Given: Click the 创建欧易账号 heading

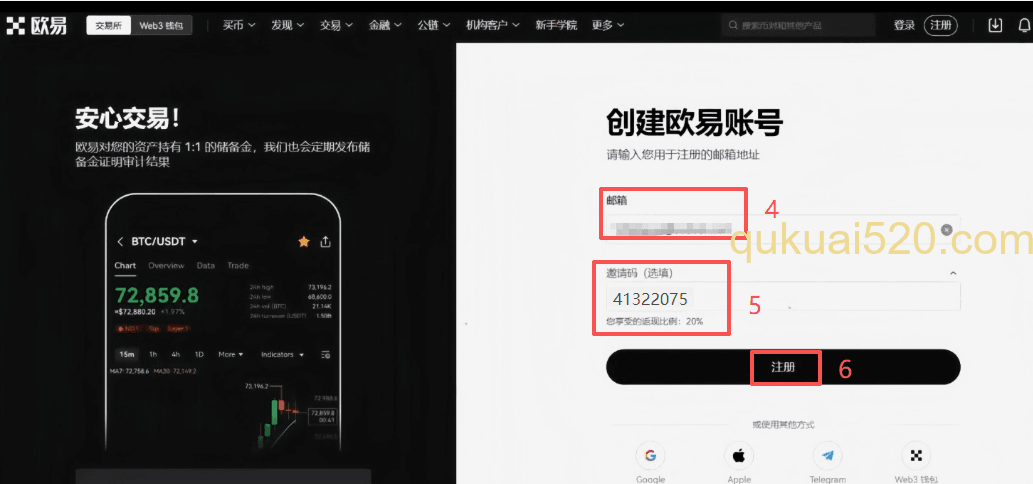Looking at the screenshot, I should coord(694,123).
